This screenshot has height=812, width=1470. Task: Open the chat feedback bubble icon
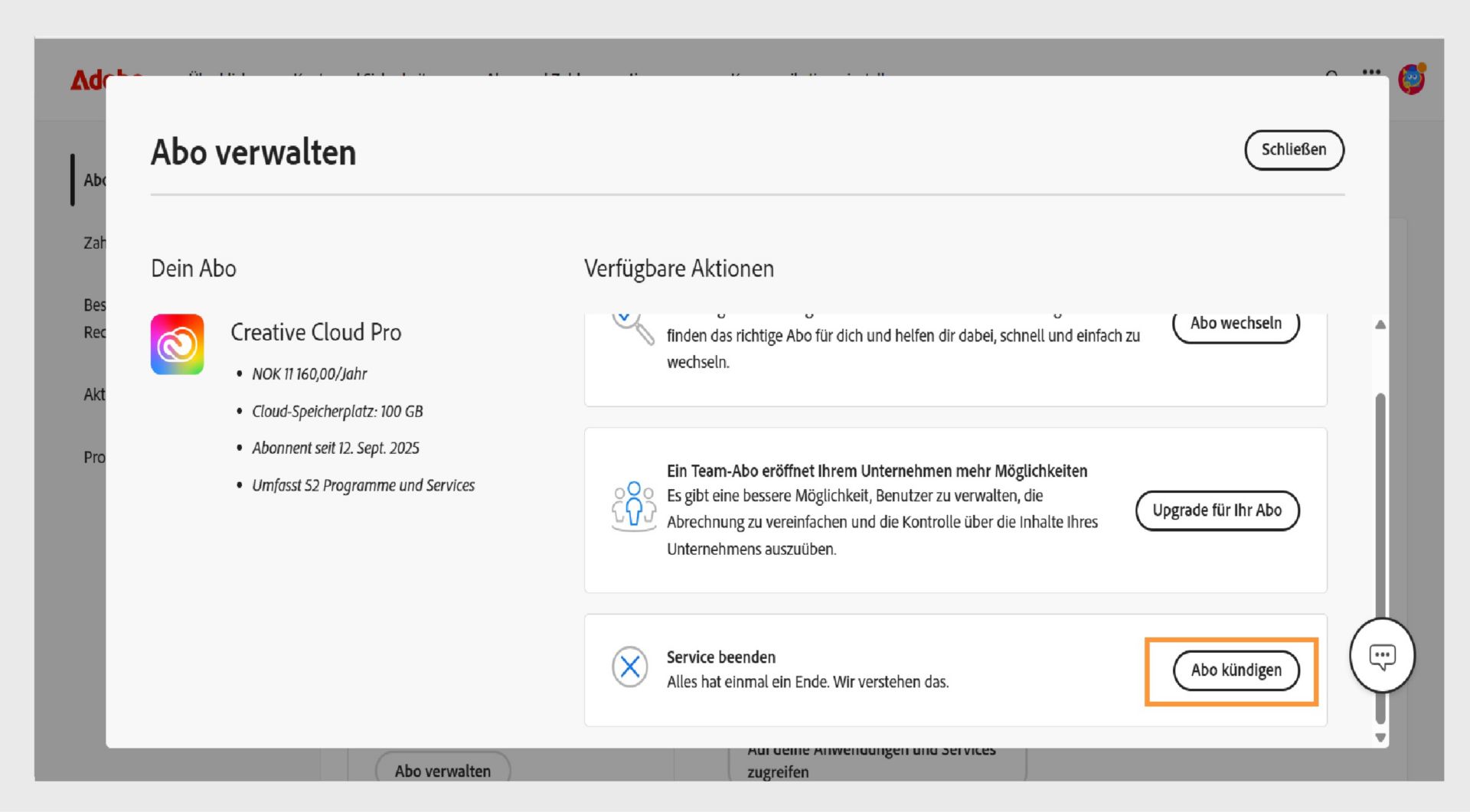tap(1382, 655)
